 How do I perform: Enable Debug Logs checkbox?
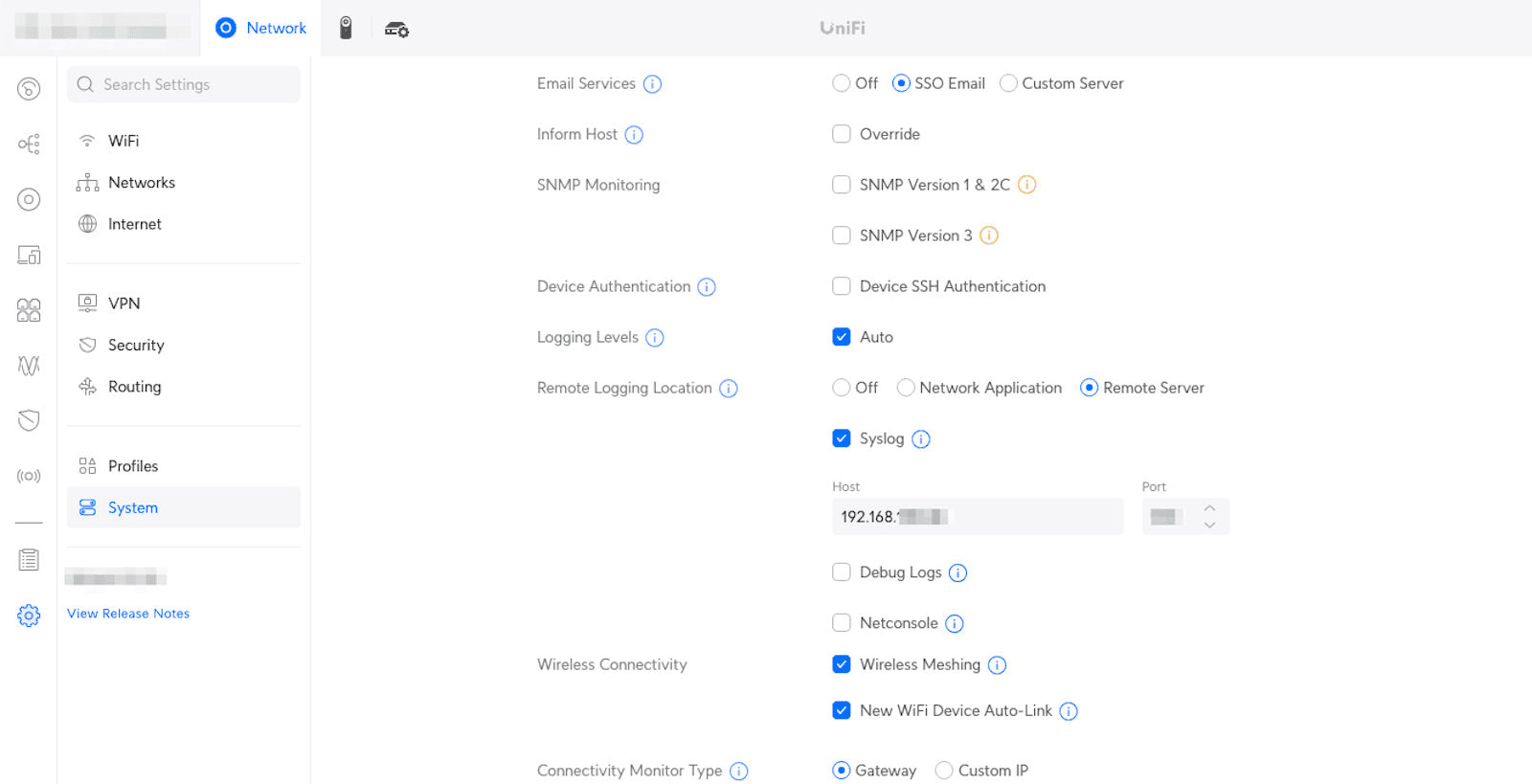pos(842,572)
